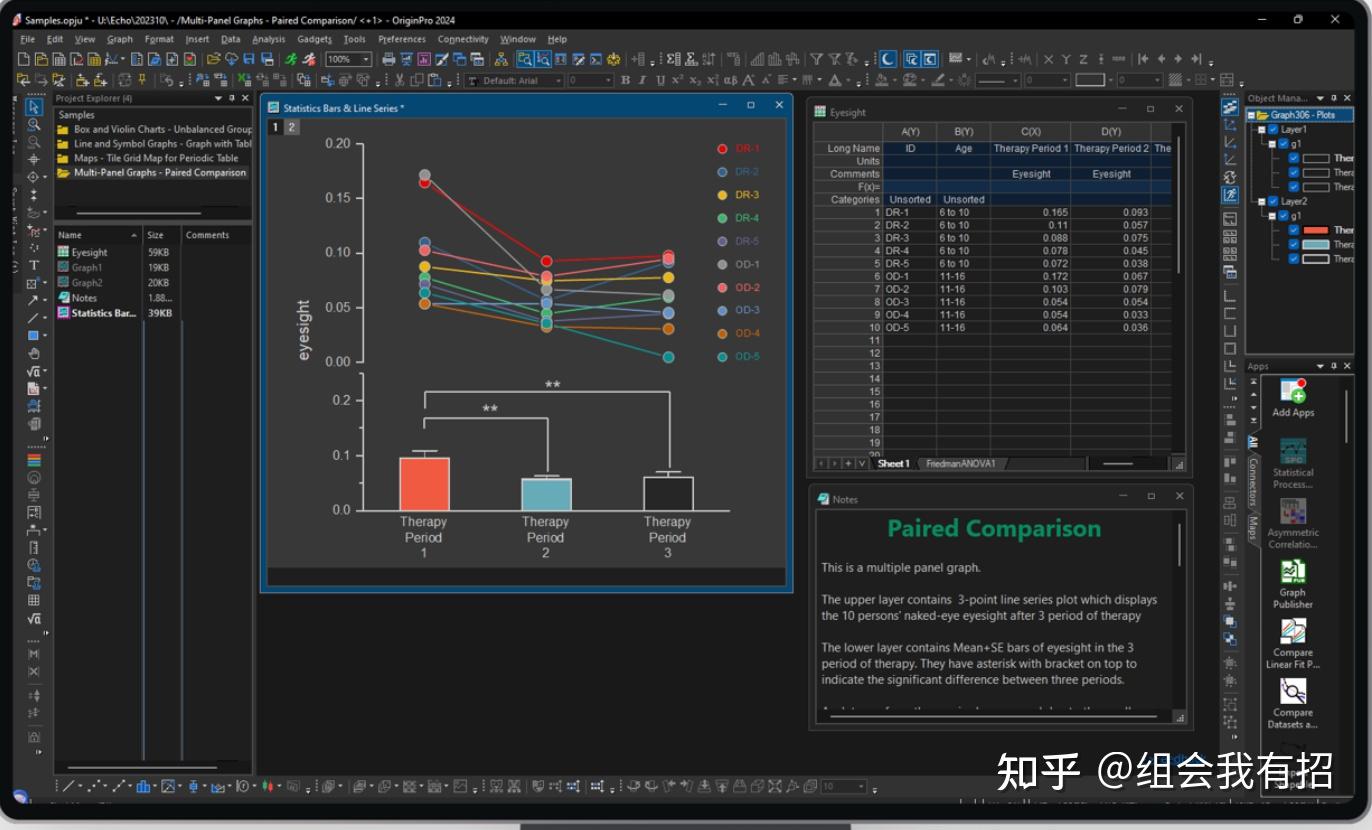This screenshot has width=1372, height=830.
Task: Open the Apps panel menu arrow
Action: pyautogui.click(x=1321, y=366)
